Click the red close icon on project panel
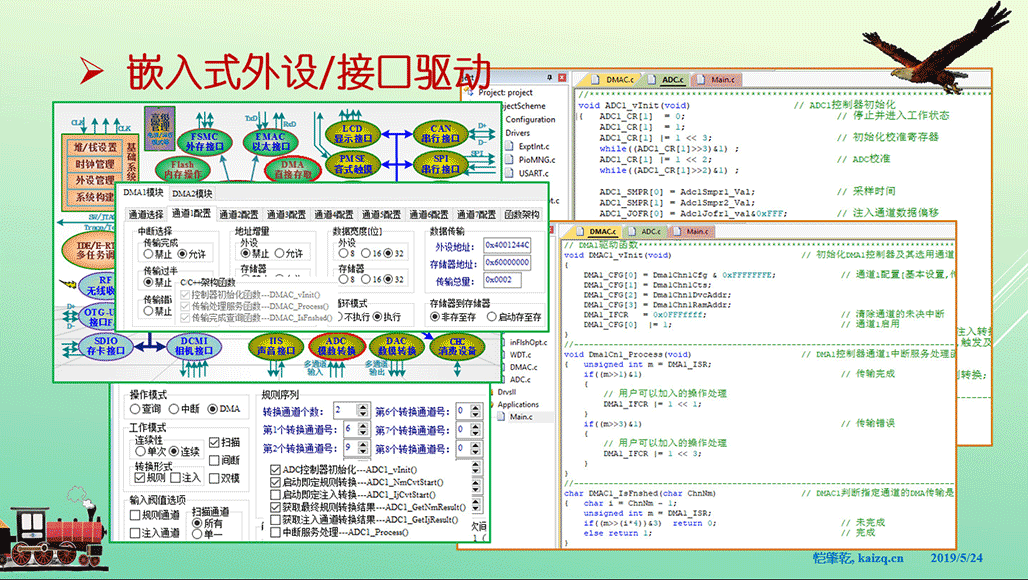Screen dimensions: 1028x580 pyautogui.click(x=562, y=77)
